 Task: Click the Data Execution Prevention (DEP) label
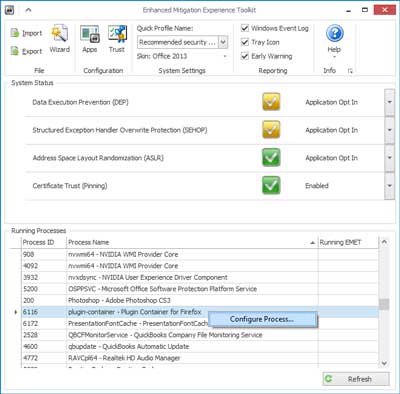pos(80,102)
